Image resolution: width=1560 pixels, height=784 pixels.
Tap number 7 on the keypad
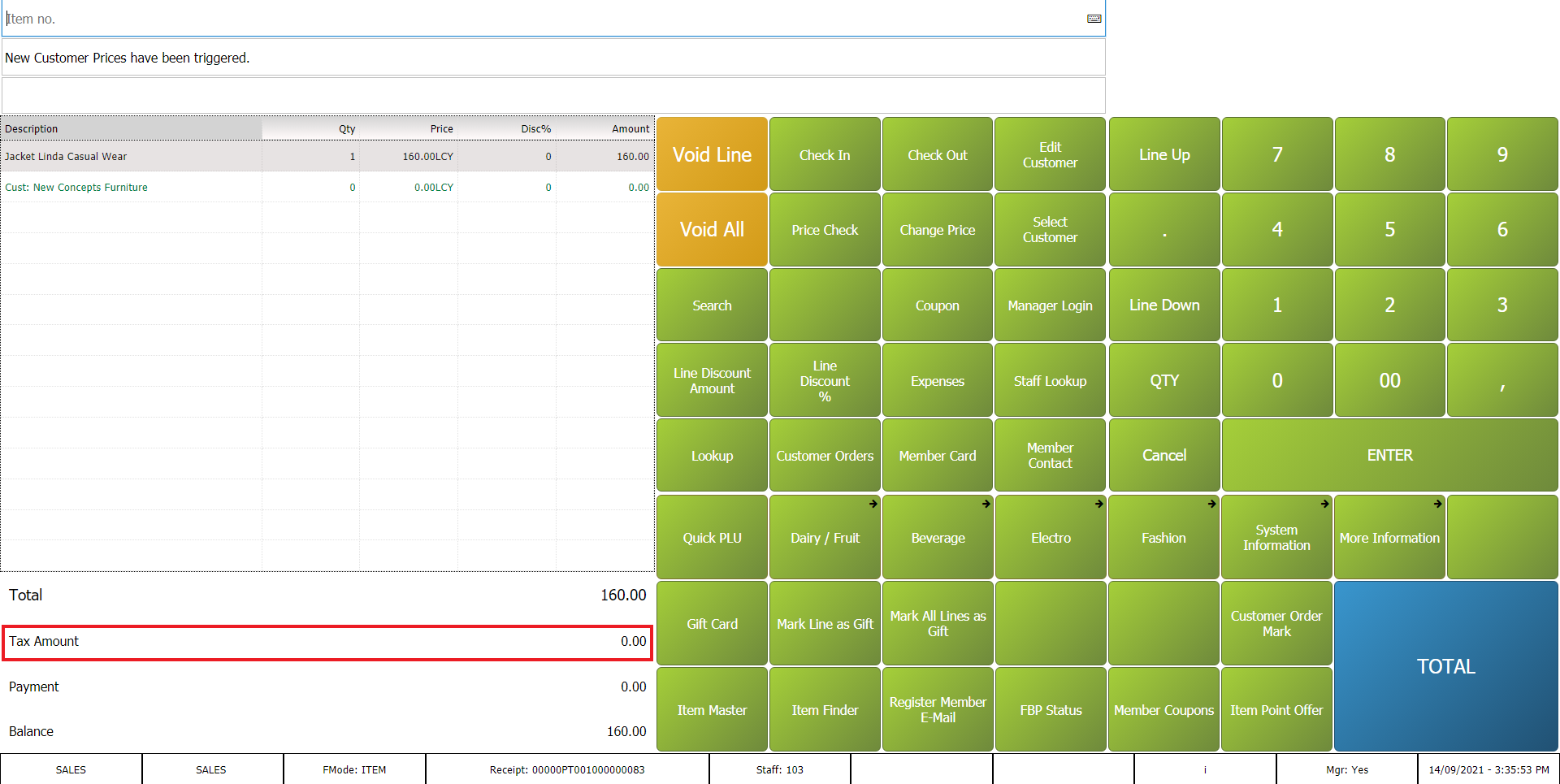click(x=1276, y=154)
